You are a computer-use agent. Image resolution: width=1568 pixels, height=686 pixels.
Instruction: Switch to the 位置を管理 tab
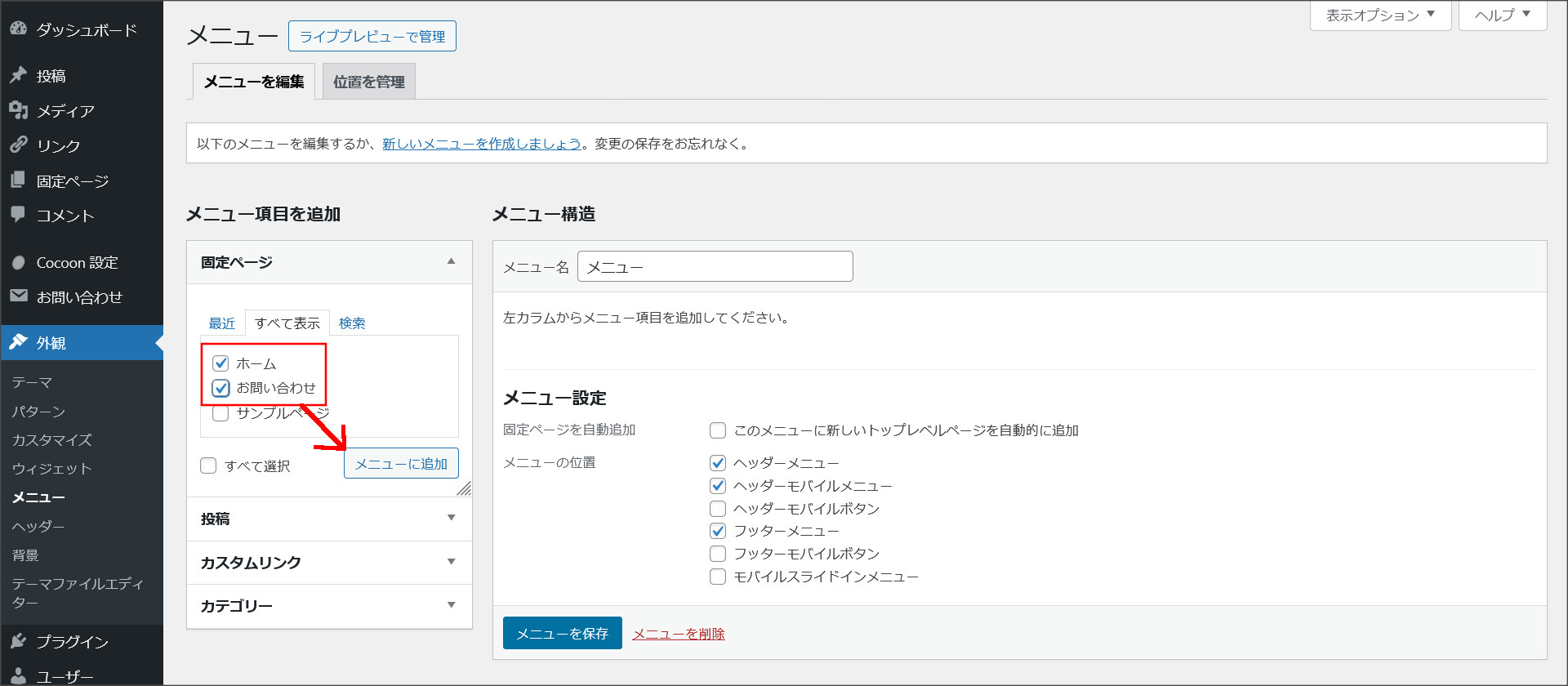tap(368, 82)
